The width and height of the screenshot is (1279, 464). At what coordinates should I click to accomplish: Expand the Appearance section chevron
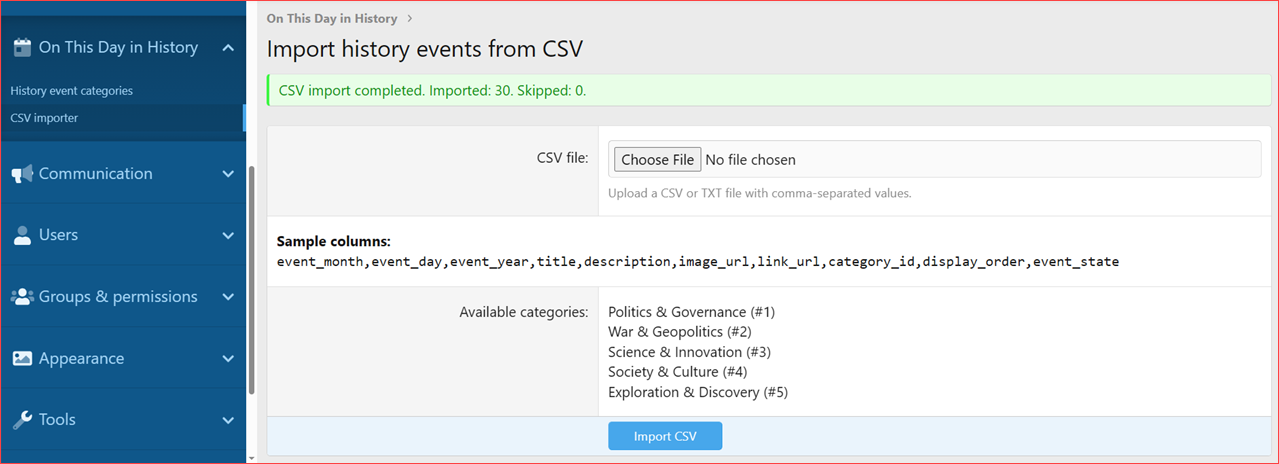pos(228,359)
